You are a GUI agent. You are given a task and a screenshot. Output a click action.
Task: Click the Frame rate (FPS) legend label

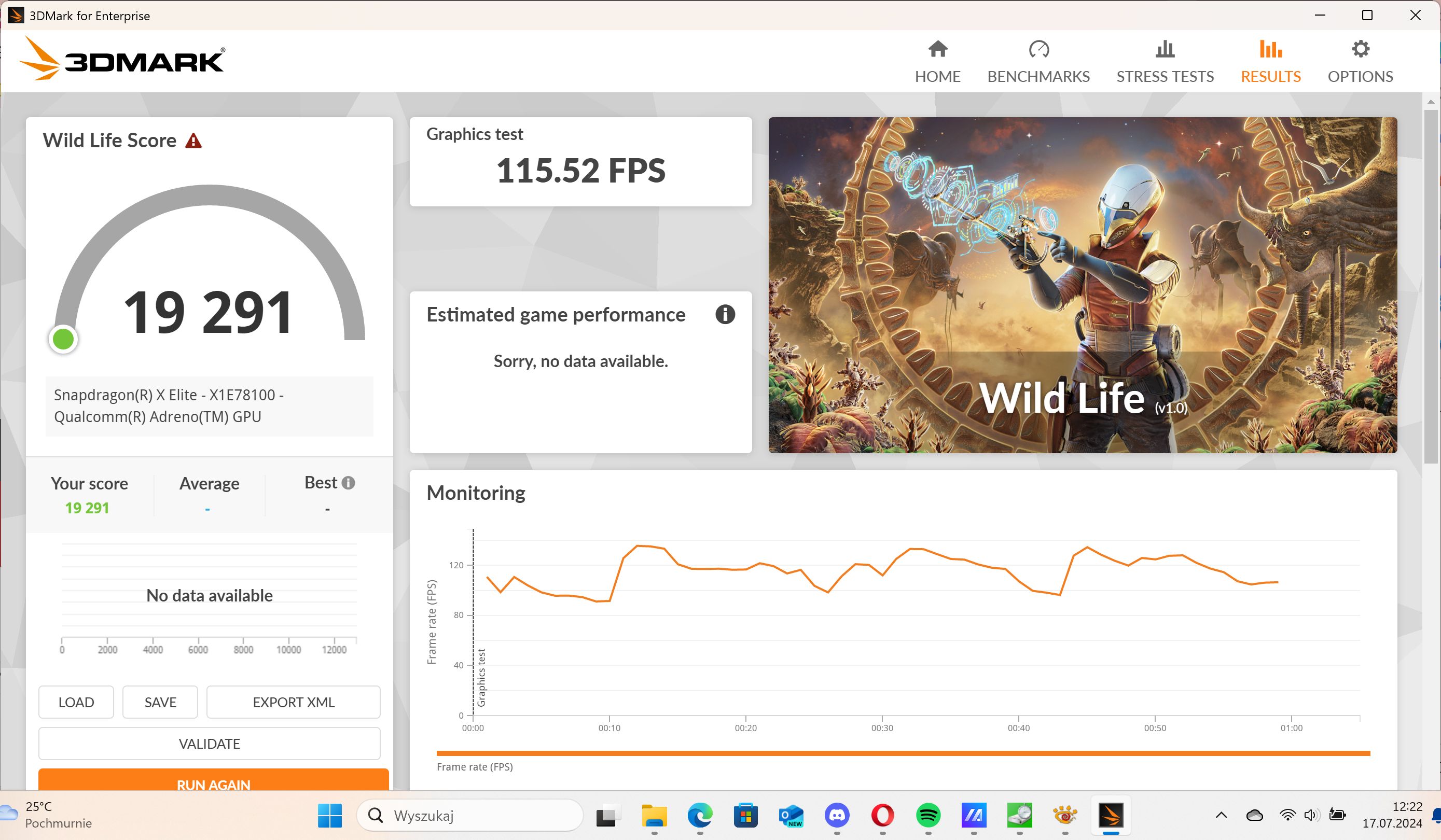pyautogui.click(x=475, y=767)
